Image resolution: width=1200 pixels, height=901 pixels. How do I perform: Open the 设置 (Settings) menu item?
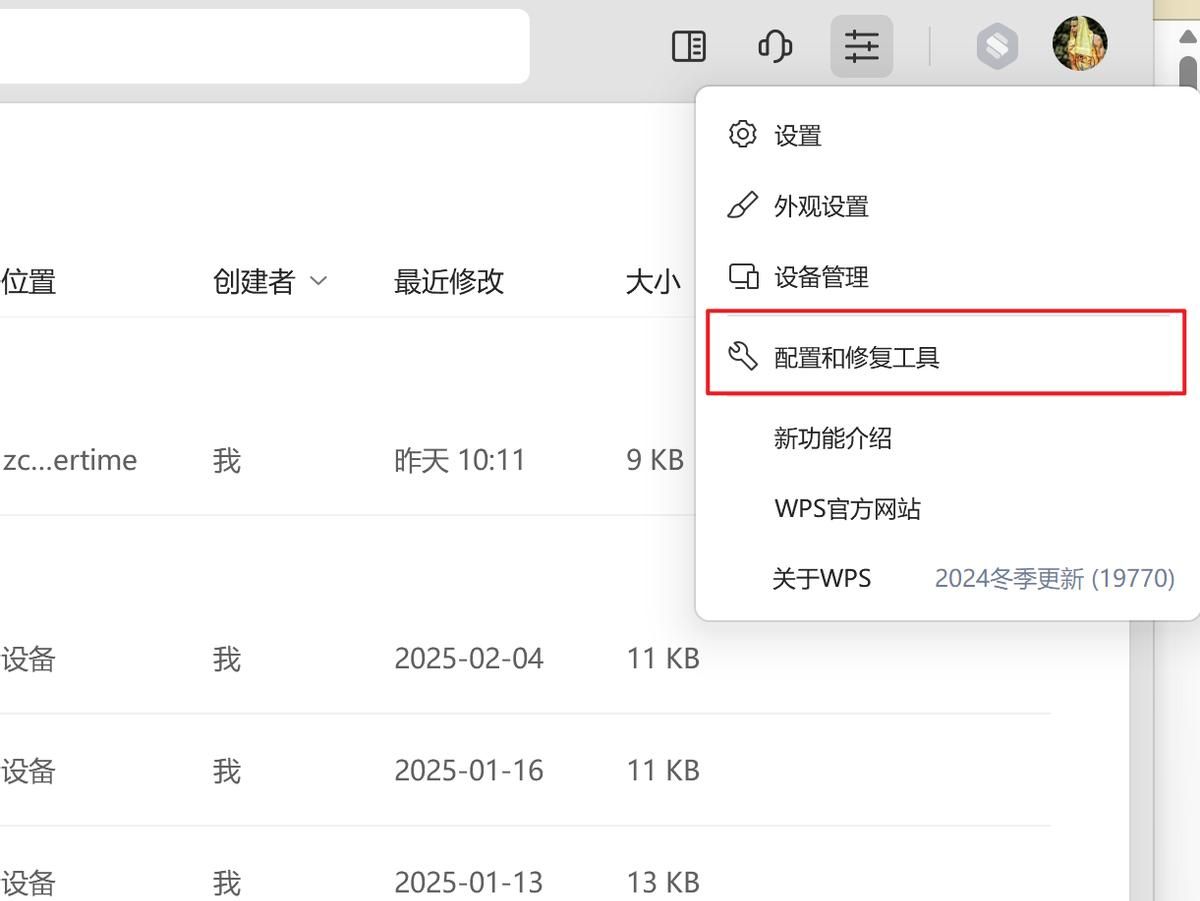click(x=797, y=133)
